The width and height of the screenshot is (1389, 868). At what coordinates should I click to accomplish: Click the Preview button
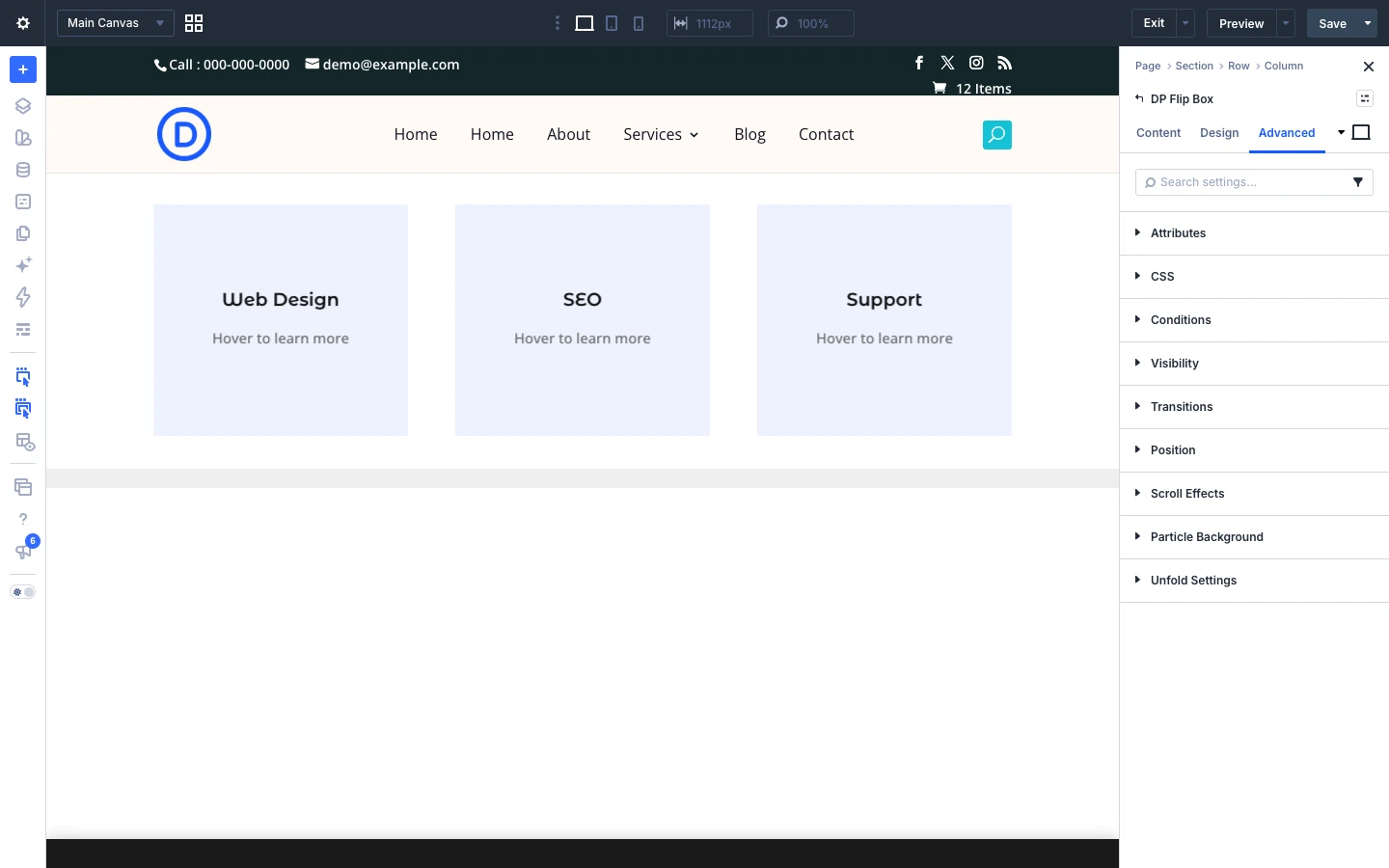[1241, 23]
